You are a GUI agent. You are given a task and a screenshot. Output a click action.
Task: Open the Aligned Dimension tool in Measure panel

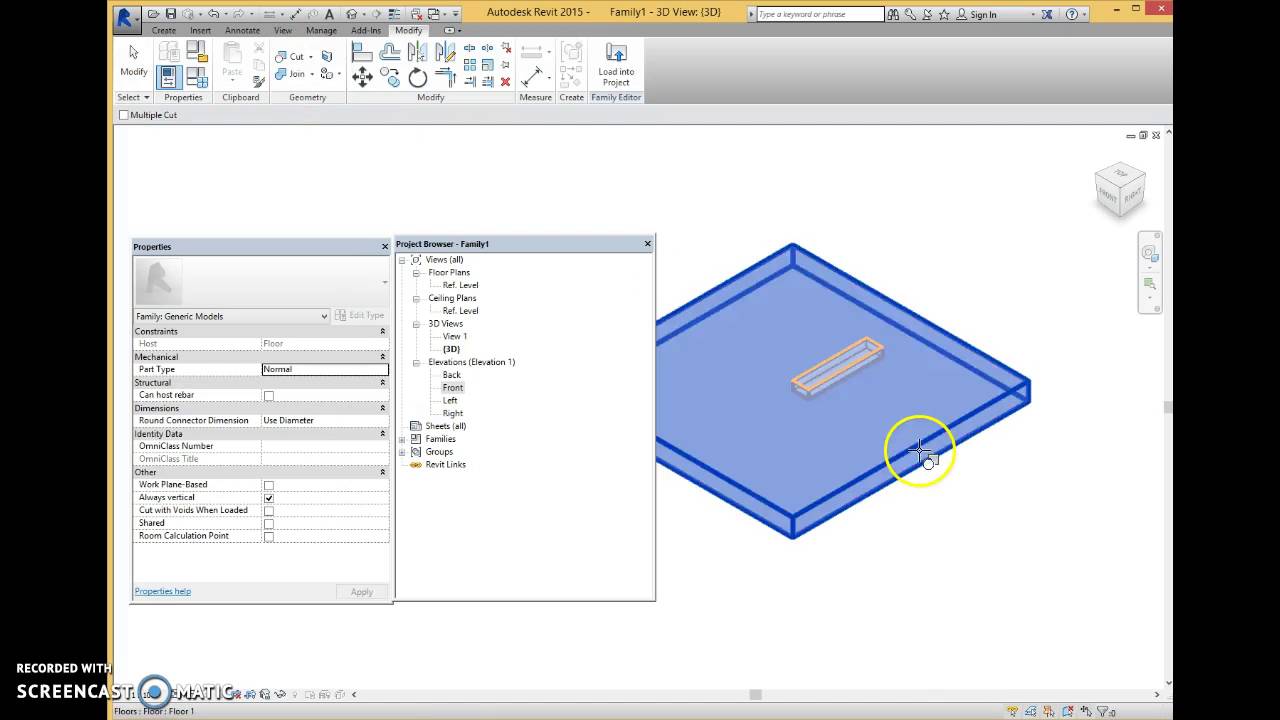click(x=532, y=52)
